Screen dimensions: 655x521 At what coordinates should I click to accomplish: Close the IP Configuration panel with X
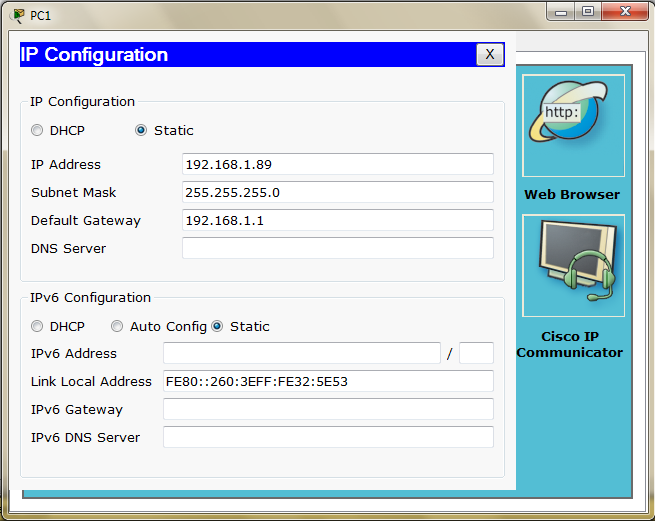(490, 54)
